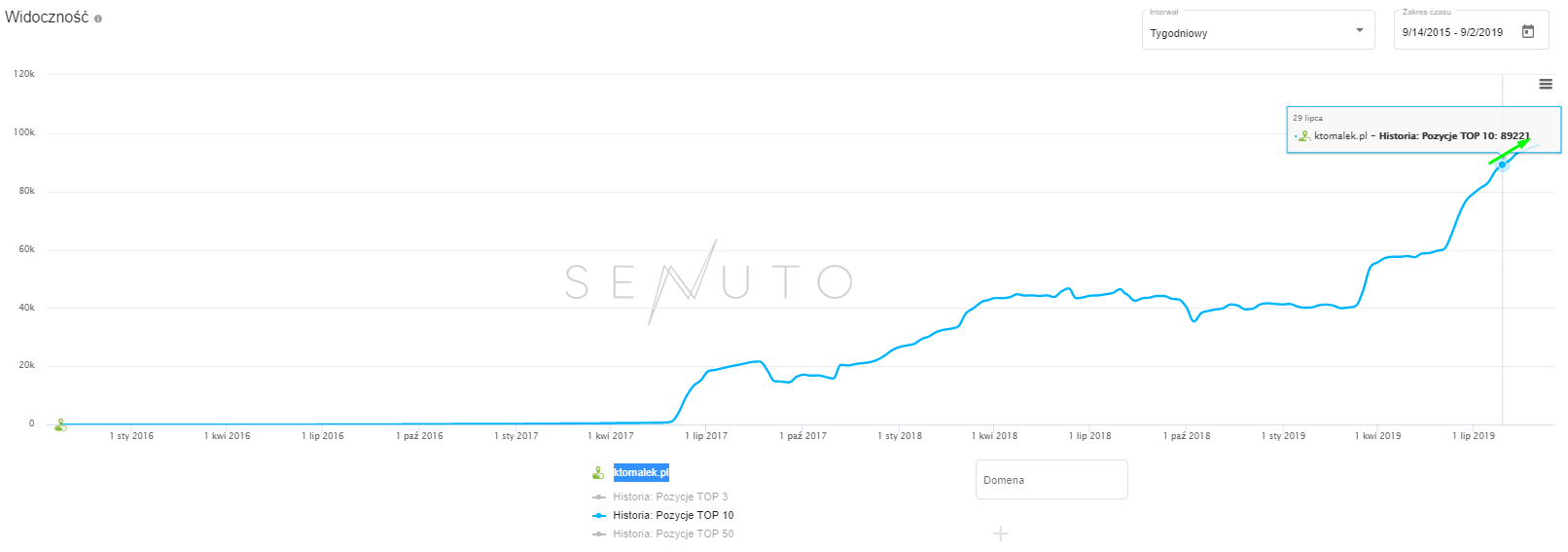Toggle Historia: Pozycje TOP 3 series
This screenshot has width=1568, height=552.
click(670, 497)
